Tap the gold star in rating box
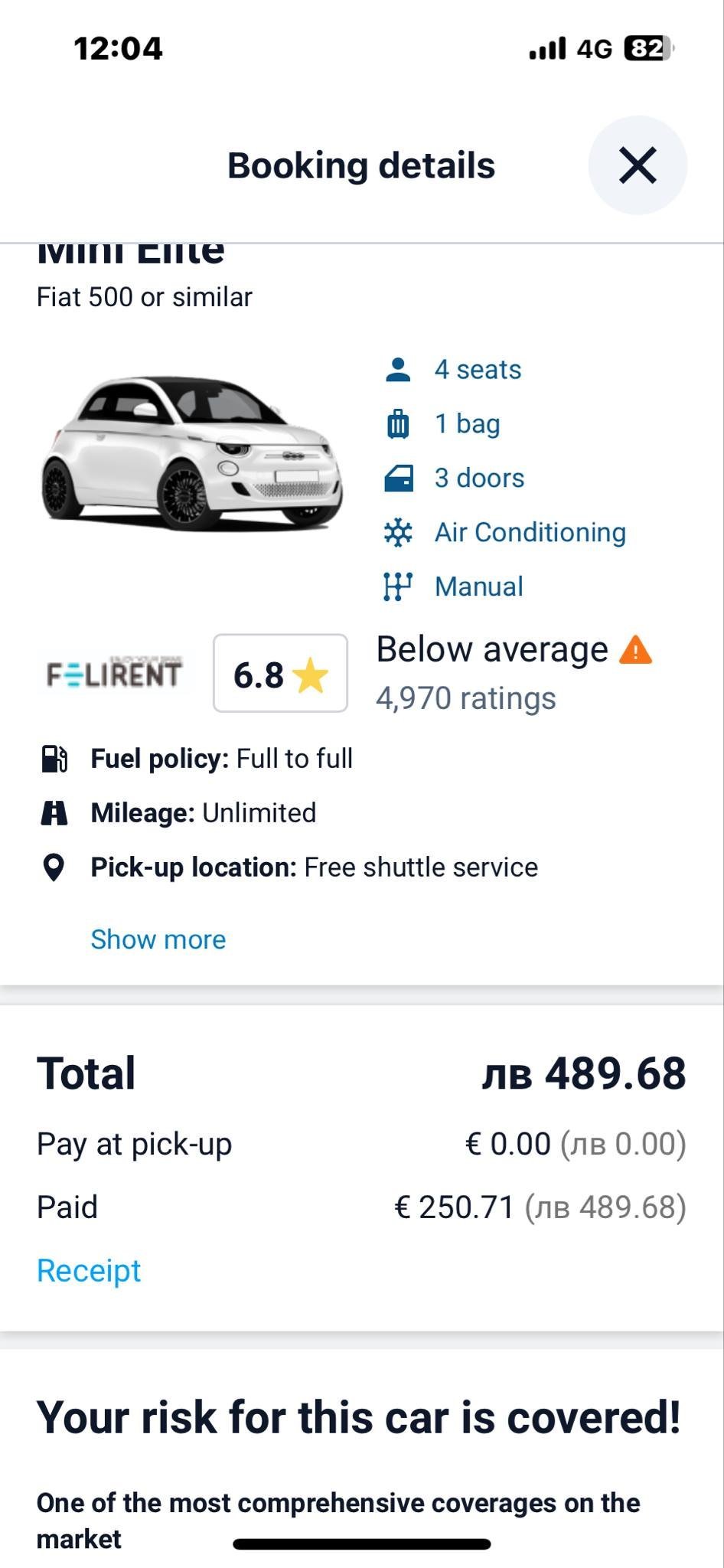The width and height of the screenshot is (724, 1568). [x=311, y=675]
